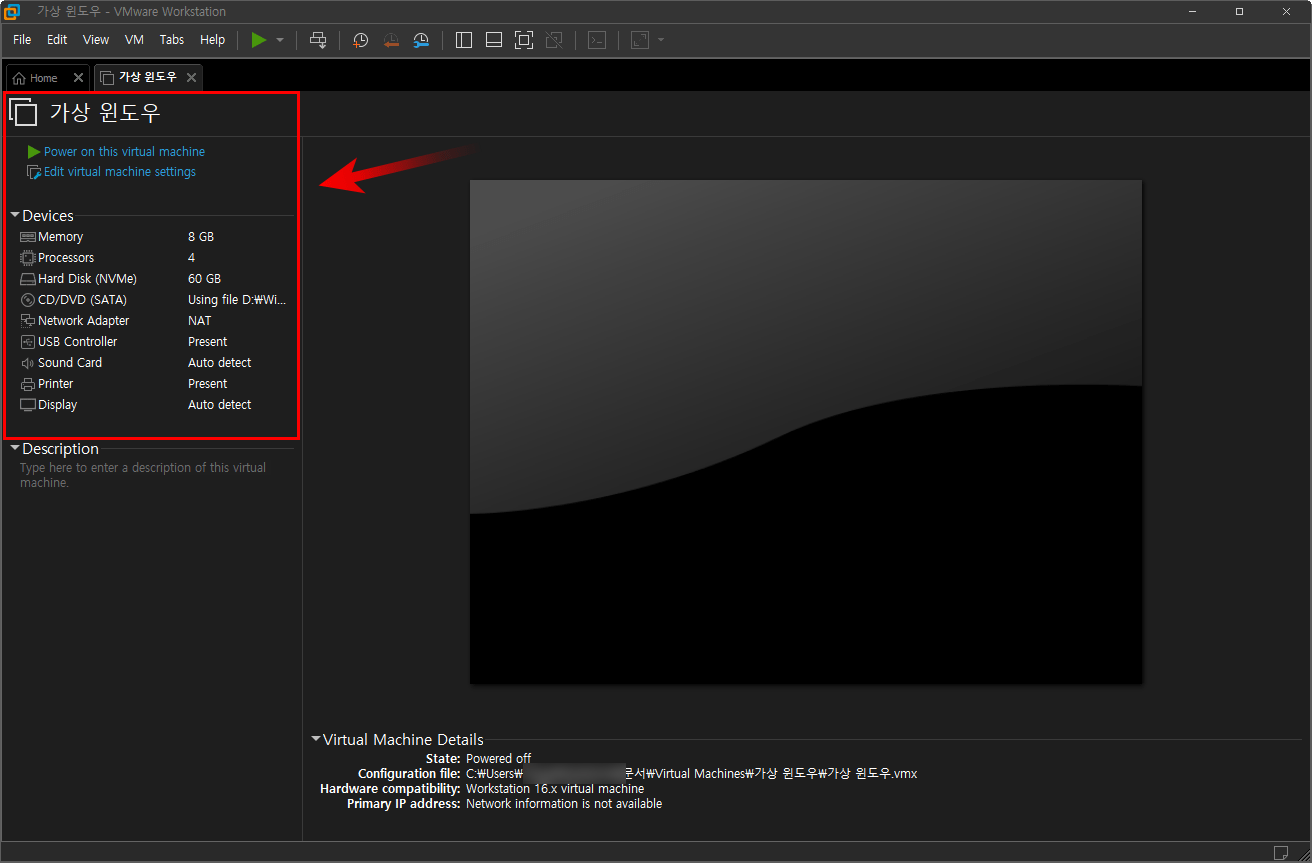The image size is (1312, 863).
Task: Collapse the Virtual Machine Details section
Action: [316, 740]
